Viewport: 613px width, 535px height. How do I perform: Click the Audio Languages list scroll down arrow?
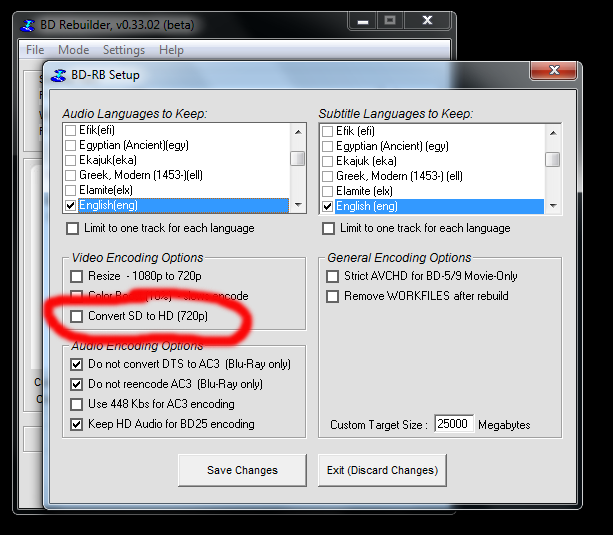298,205
